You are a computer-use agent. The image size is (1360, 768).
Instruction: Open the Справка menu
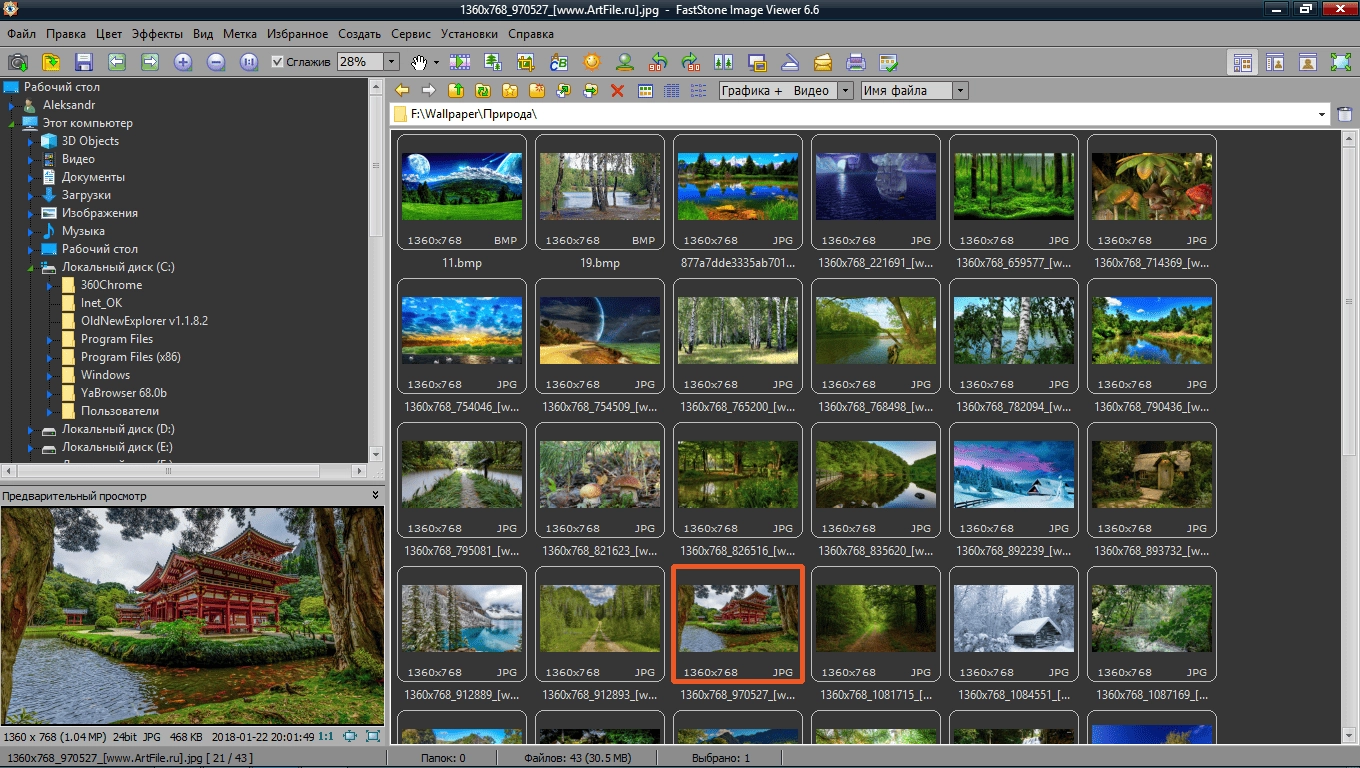pos(531,34)
